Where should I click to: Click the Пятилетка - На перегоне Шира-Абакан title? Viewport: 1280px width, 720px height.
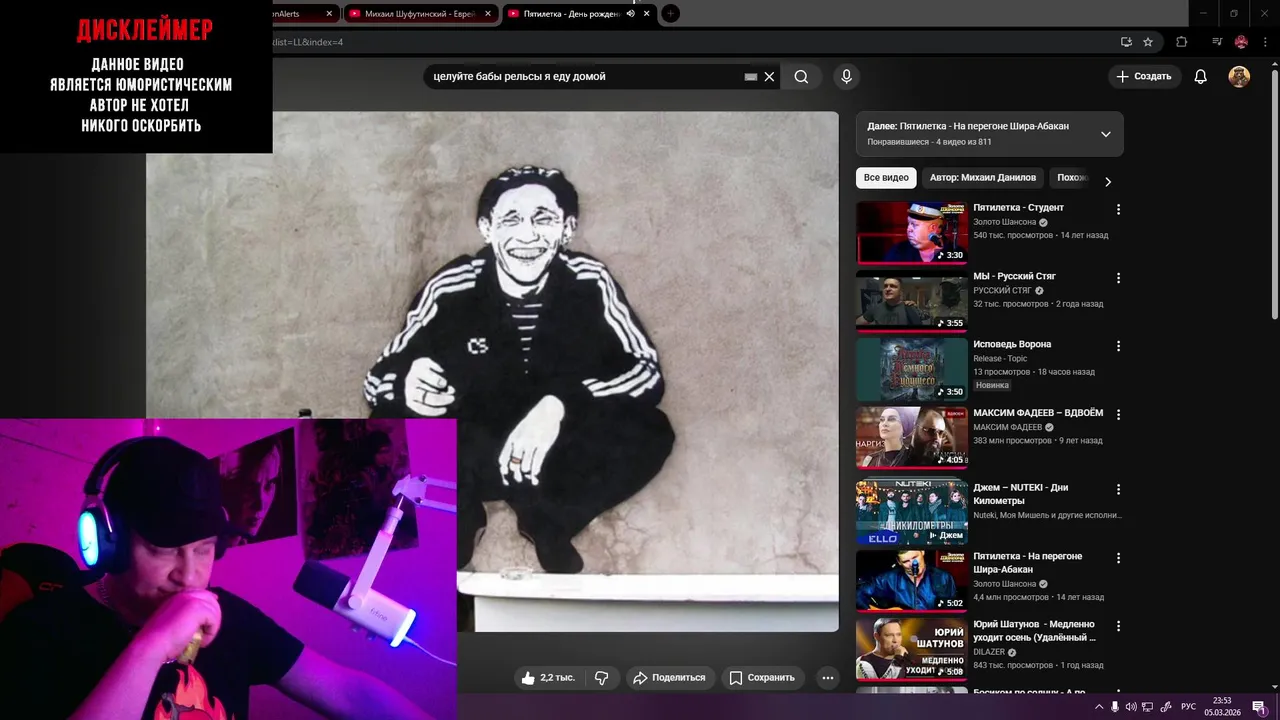click(1028, 562)
